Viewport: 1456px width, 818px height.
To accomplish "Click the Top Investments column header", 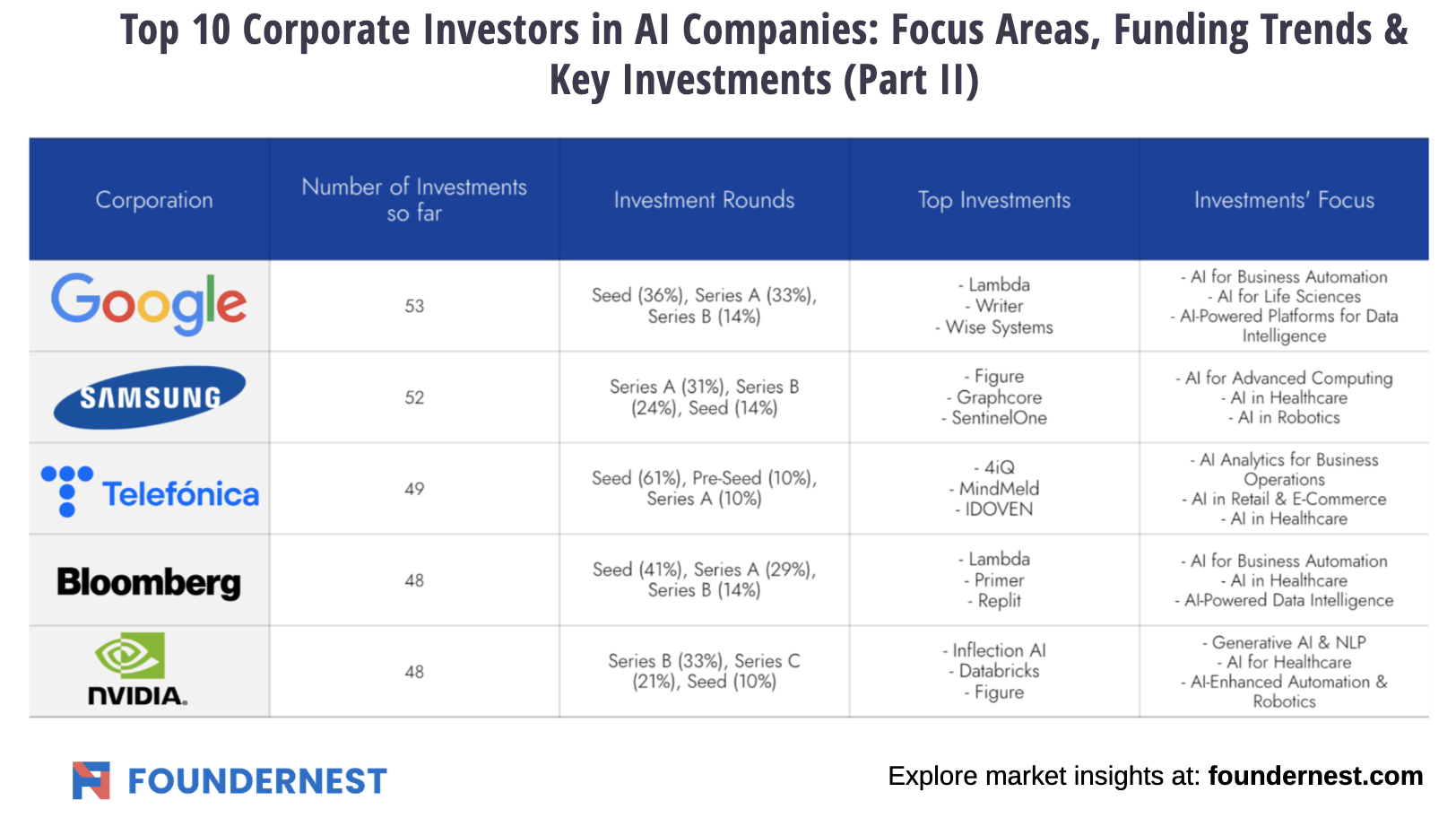I will 994,200.
